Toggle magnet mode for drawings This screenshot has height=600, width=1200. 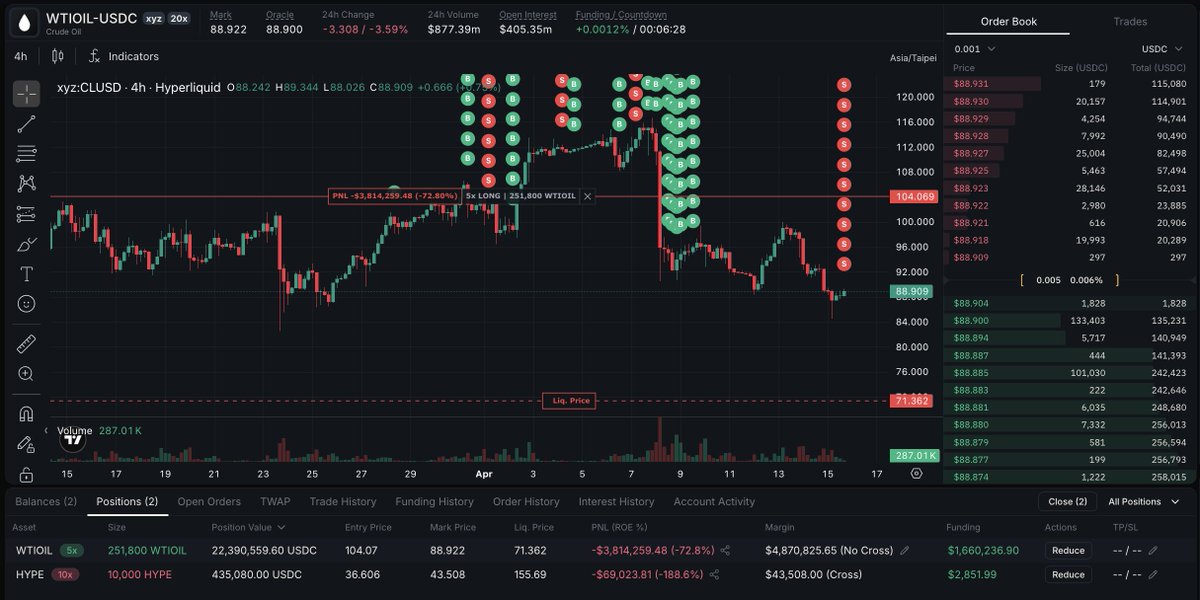point(26,413)
